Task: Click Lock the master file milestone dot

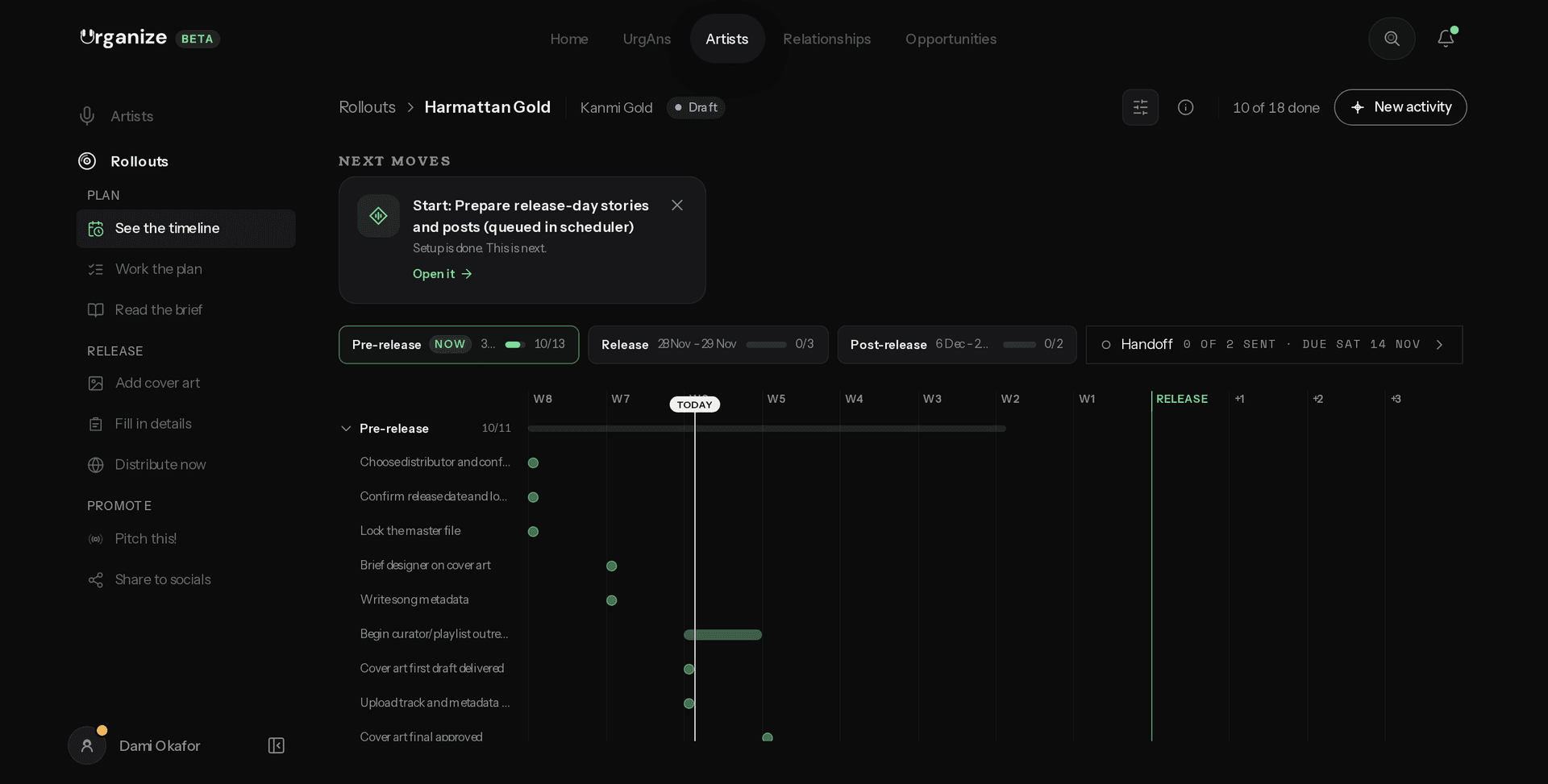Action: (x=533, y=532)
